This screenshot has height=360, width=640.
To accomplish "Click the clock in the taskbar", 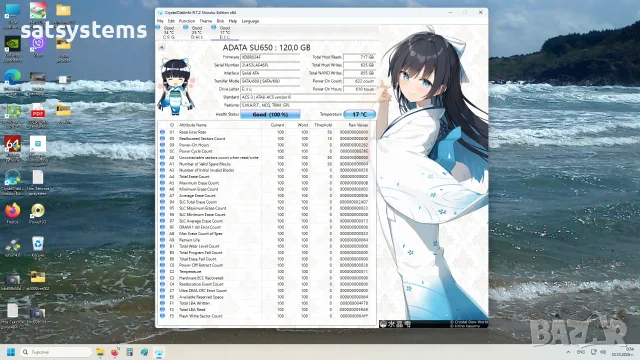I will (623, 352).
